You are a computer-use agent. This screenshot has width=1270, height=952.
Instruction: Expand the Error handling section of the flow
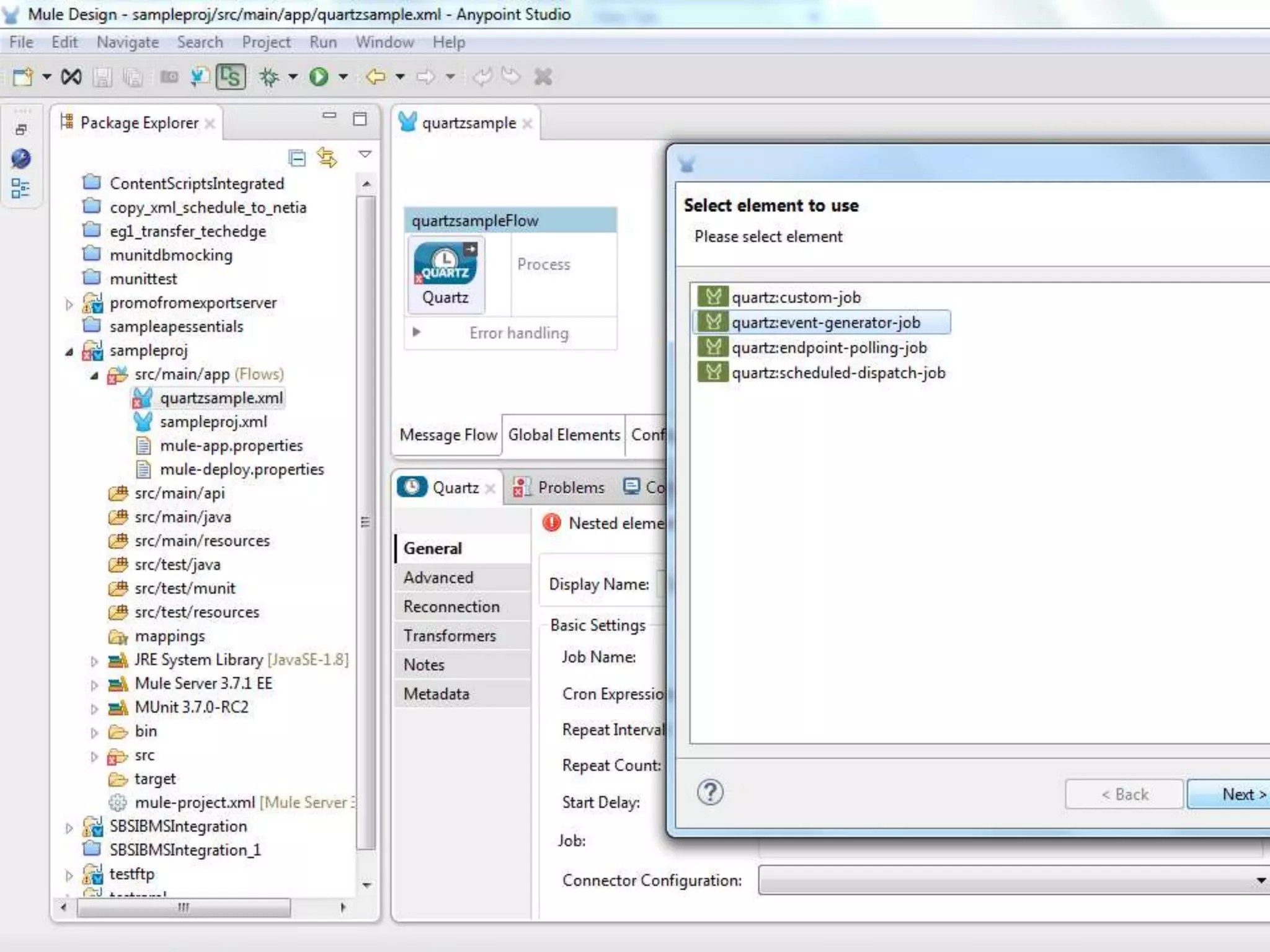click(x=417, y=332)
